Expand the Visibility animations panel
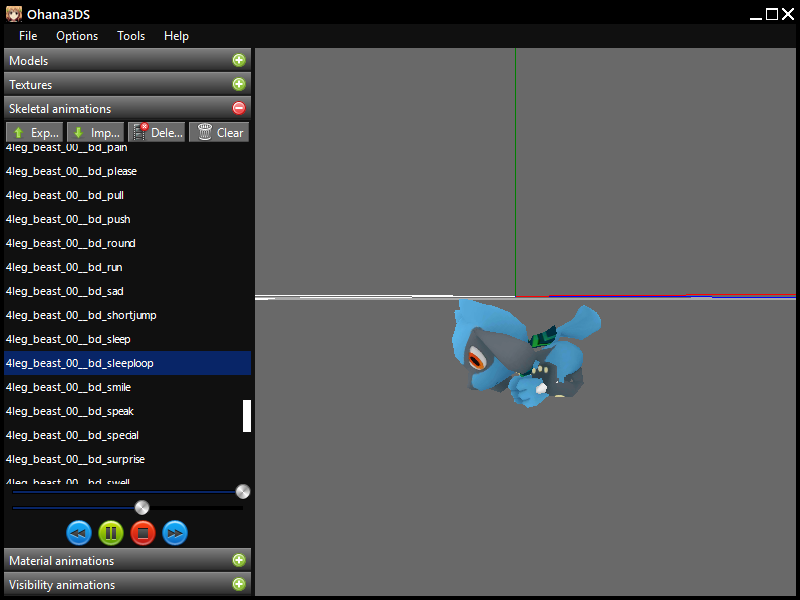Image resolution: width=800 pixels, height=600 pixels. coord(238,585)
